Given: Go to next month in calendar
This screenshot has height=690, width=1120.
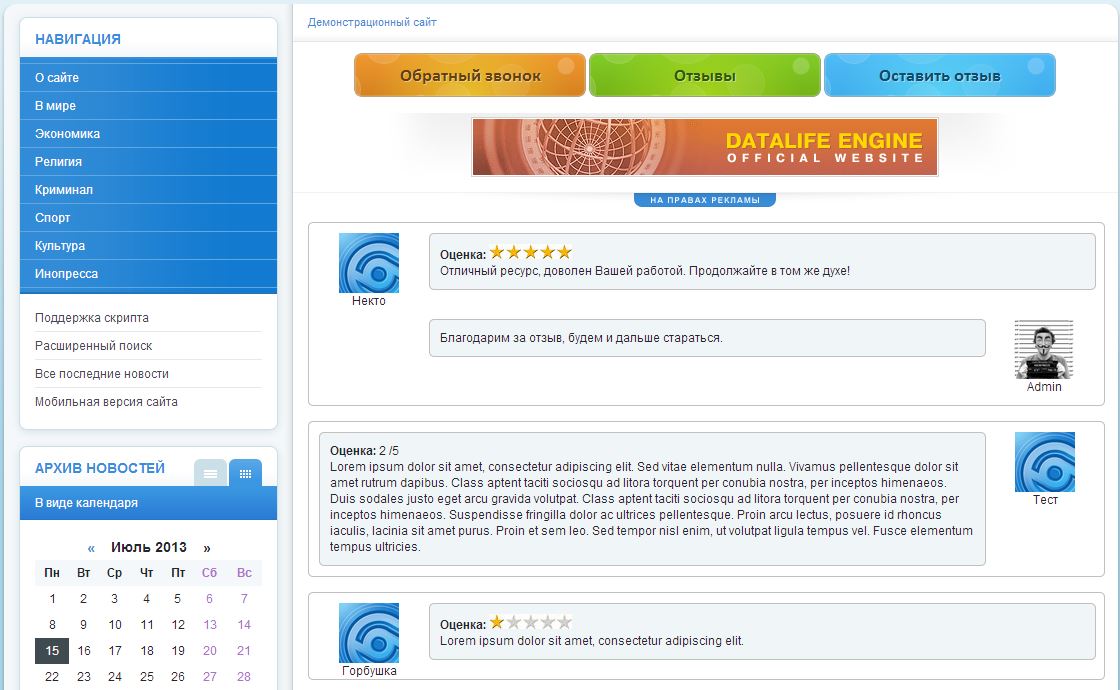Looking at the screenshot, I should coord(207,548).
